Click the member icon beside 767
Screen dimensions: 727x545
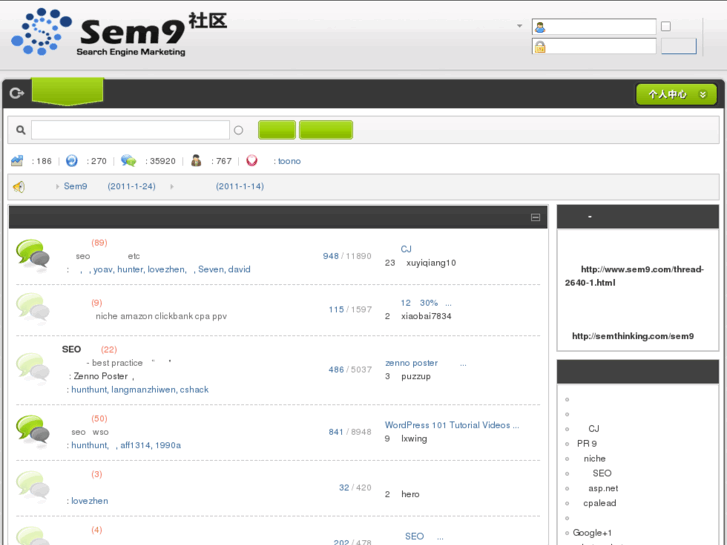(196, 160)
